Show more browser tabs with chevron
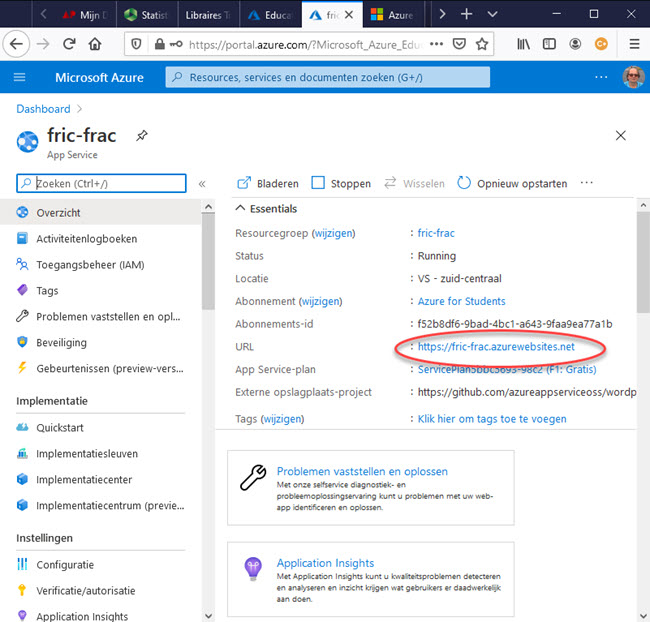 443,15
